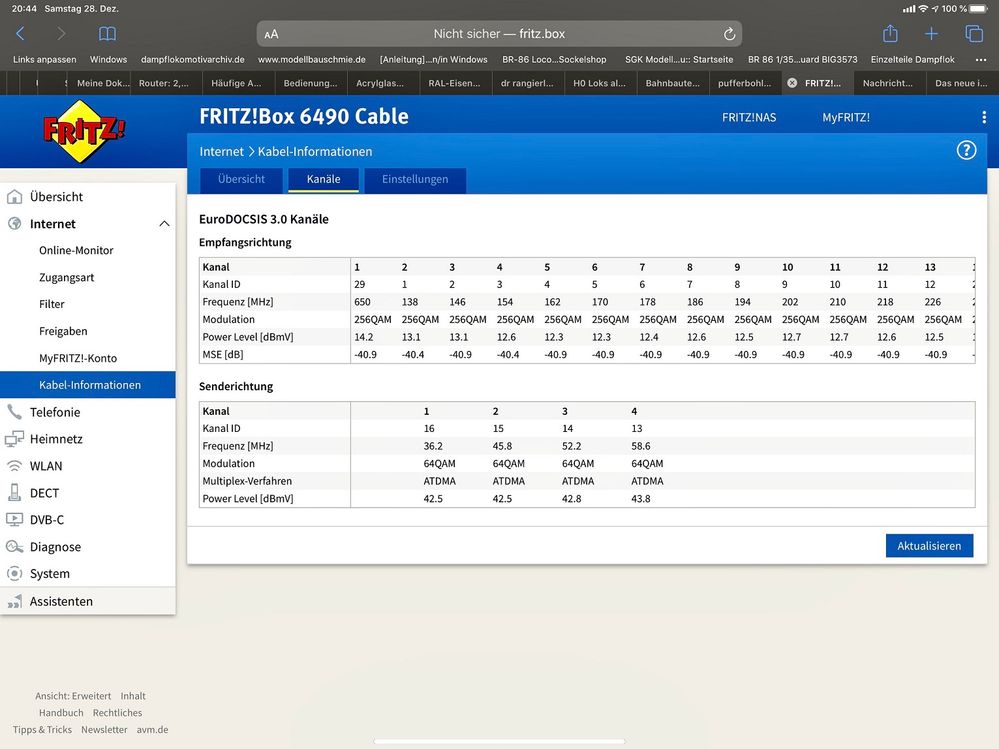Open the Handbuch footer link

[61, 713]
